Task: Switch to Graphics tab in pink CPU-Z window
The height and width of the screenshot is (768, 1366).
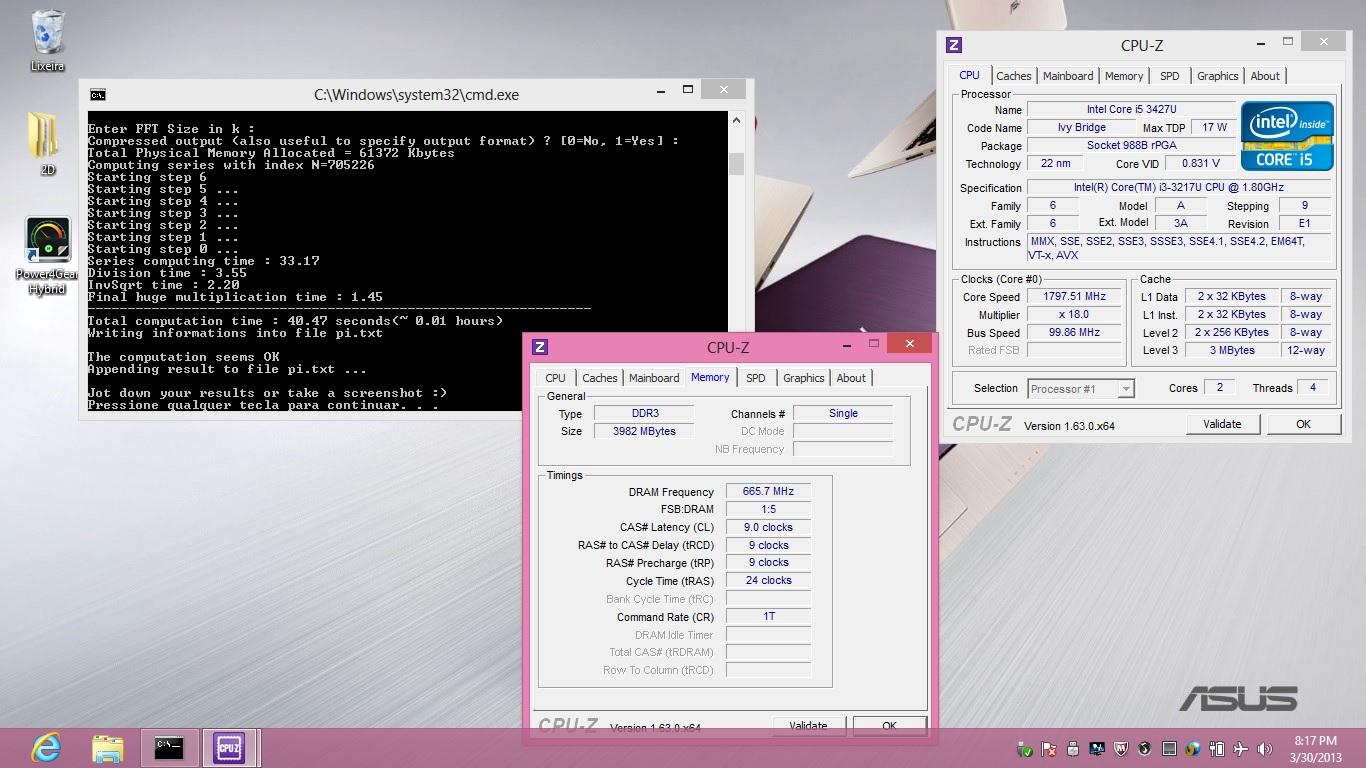Action: pyautogui.click(x=804, y=378)
